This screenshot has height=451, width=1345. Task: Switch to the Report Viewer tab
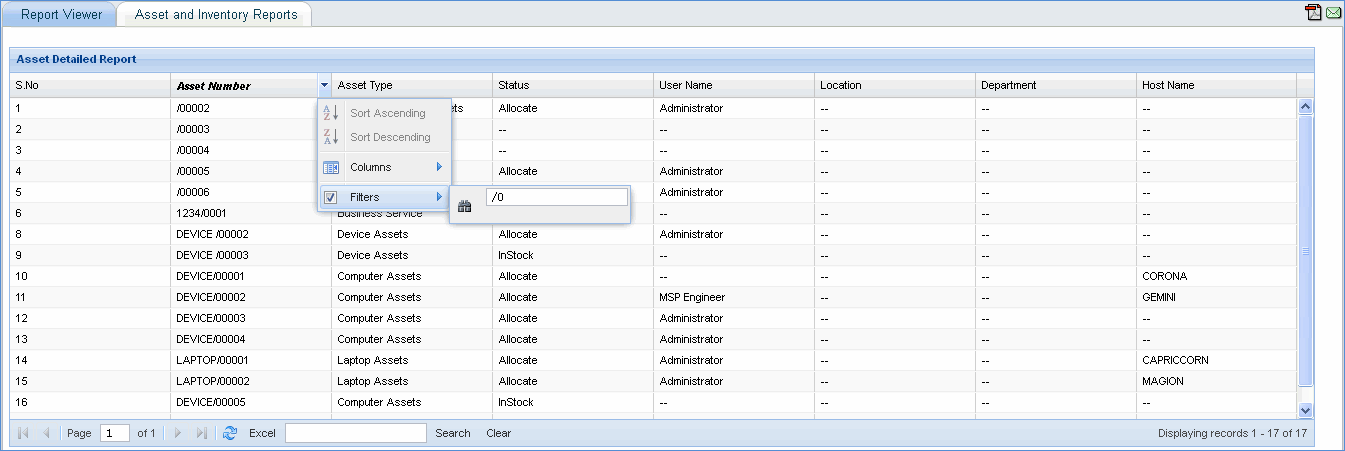tap(61, 15)
